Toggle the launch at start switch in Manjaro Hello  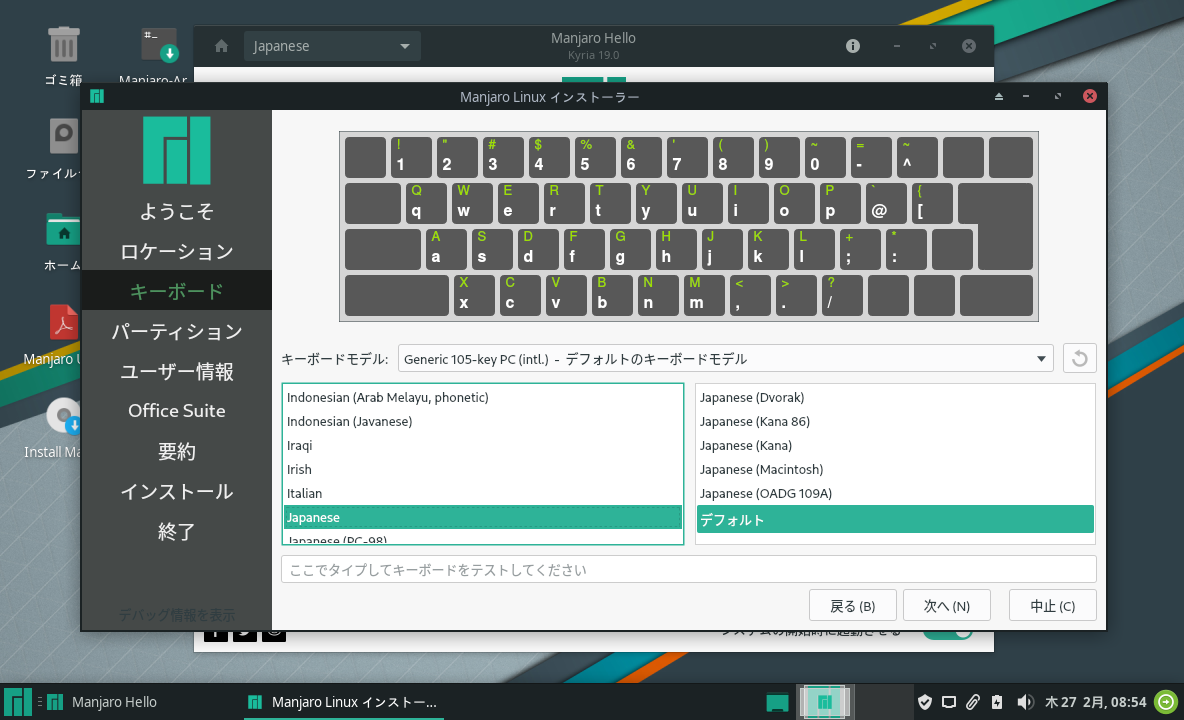[948, 635]
